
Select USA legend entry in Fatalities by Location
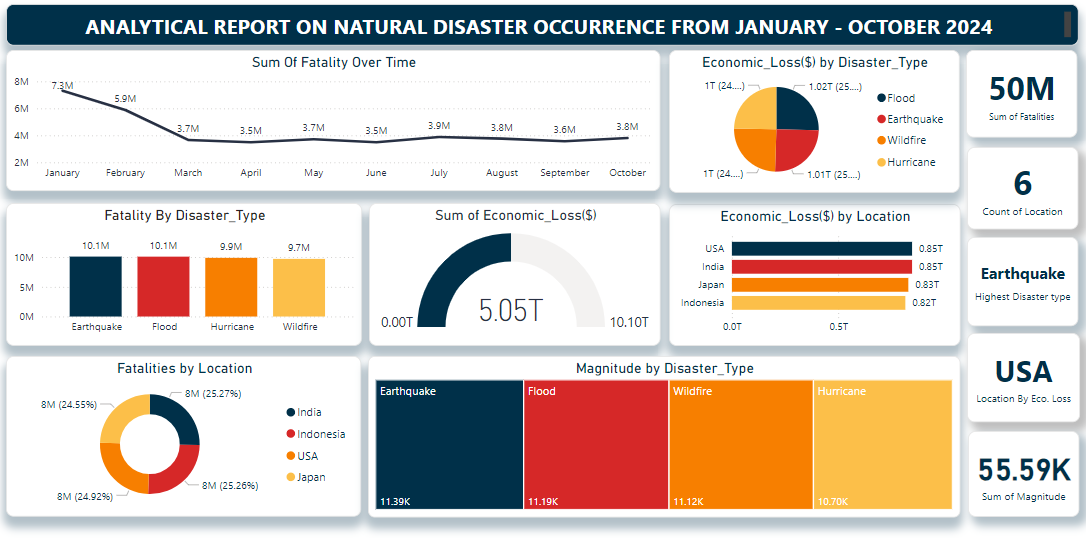tap(303, 456)
